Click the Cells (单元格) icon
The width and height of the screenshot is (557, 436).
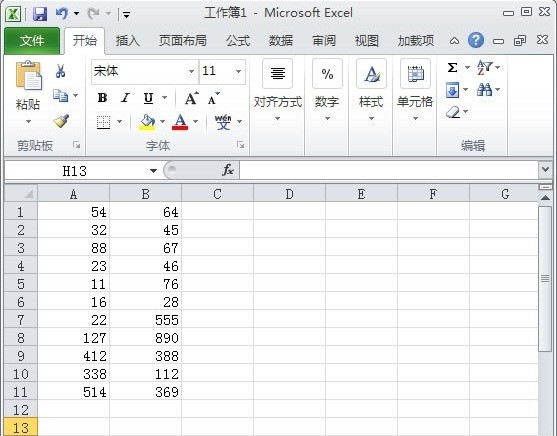415,74
